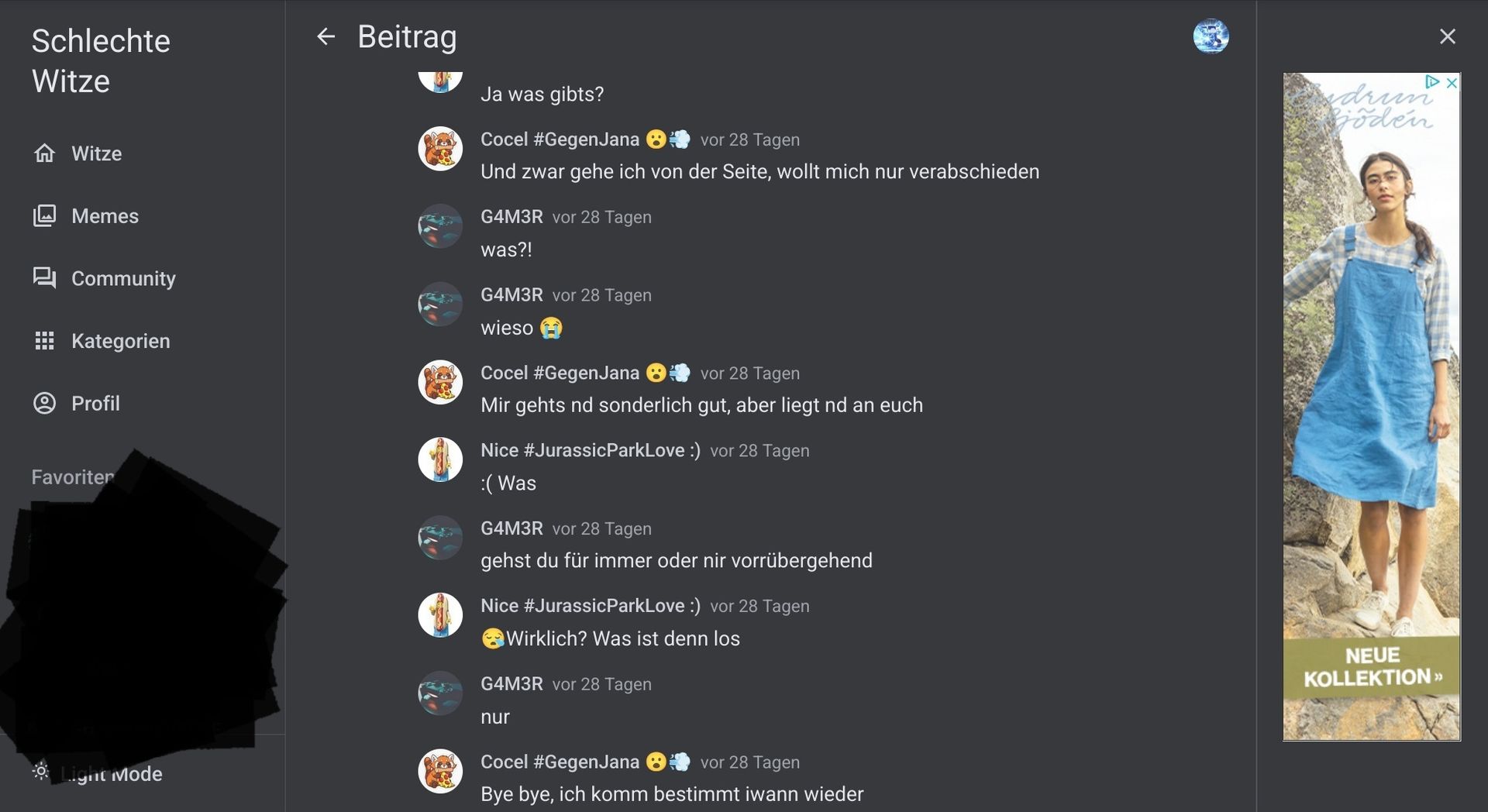Click Nice #JurassicParkLove avatar beside ":( Was"
This screenshot has height=812, width=1488.
point(440,459)
